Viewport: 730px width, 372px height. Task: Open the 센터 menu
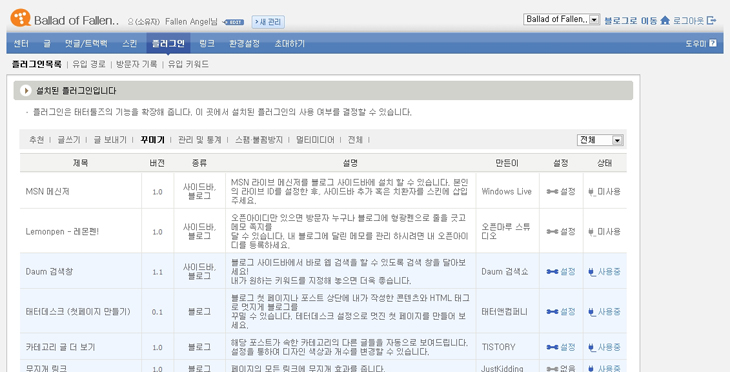pos(21,43)
